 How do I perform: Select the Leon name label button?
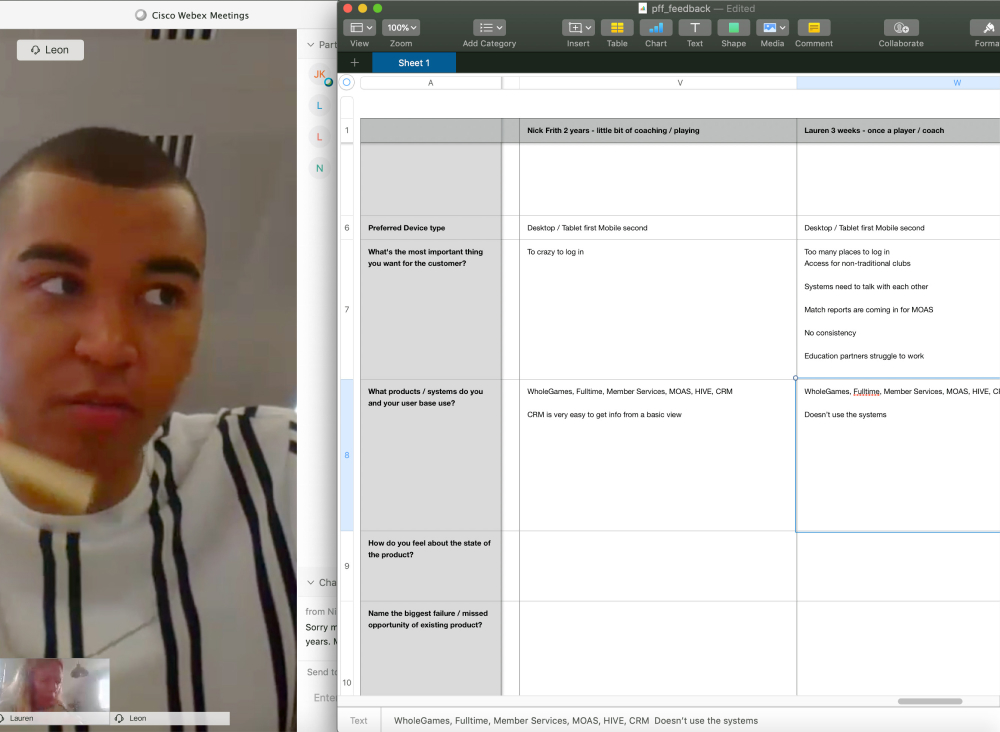tap(50, 49)
